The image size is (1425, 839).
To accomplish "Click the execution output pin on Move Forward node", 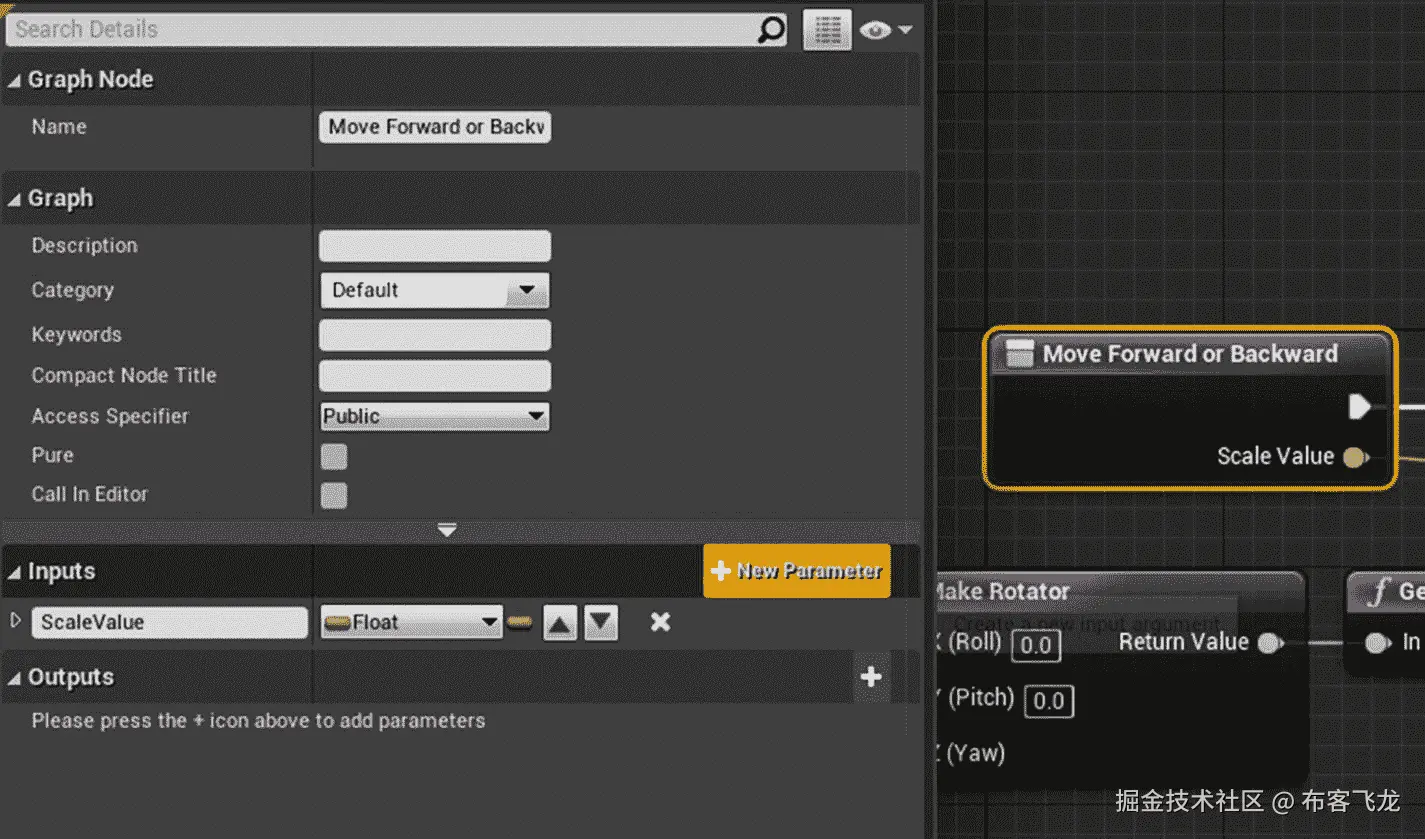I will [1359, 406].
